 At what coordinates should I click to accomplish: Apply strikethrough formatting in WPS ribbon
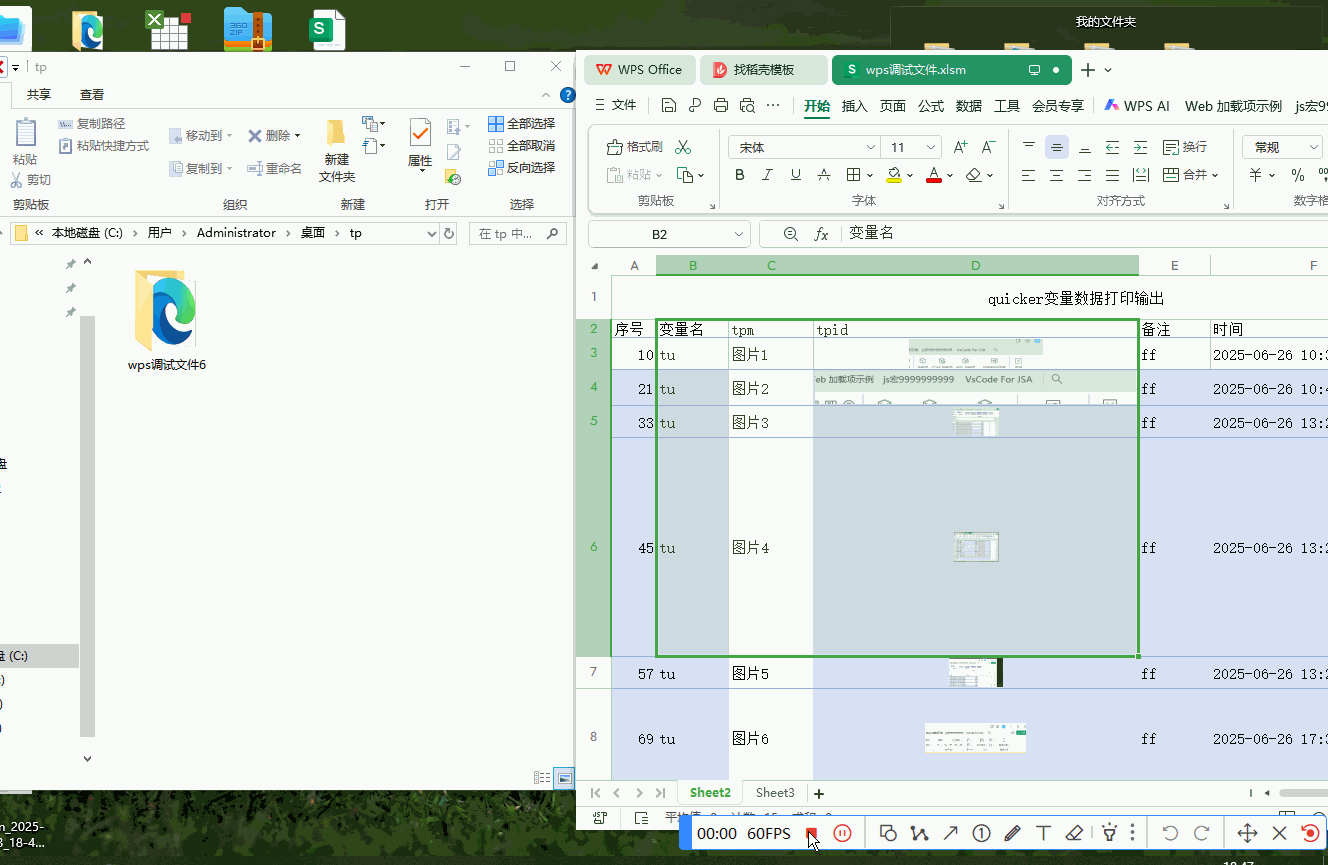(x=824, y=175)
